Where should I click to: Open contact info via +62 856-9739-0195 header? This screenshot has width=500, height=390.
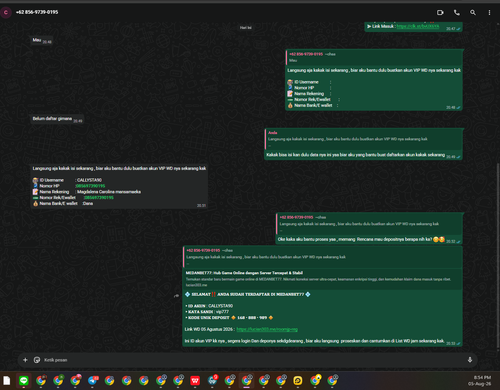(37, 12)
